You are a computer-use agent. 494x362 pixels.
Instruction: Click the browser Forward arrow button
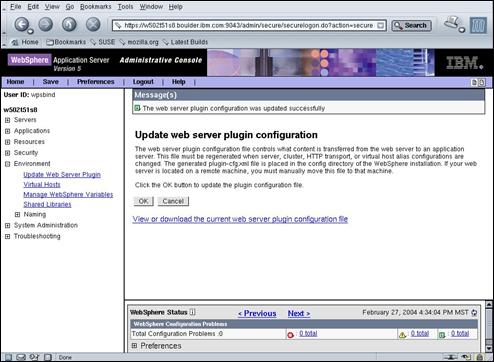click(46, 25)
